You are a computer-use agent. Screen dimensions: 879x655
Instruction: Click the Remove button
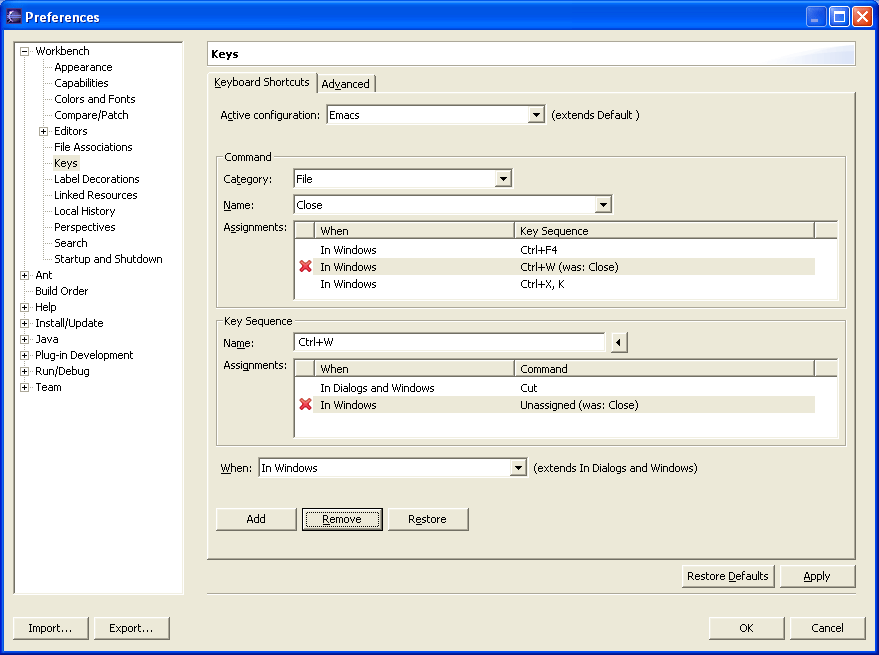click(342, 519)
